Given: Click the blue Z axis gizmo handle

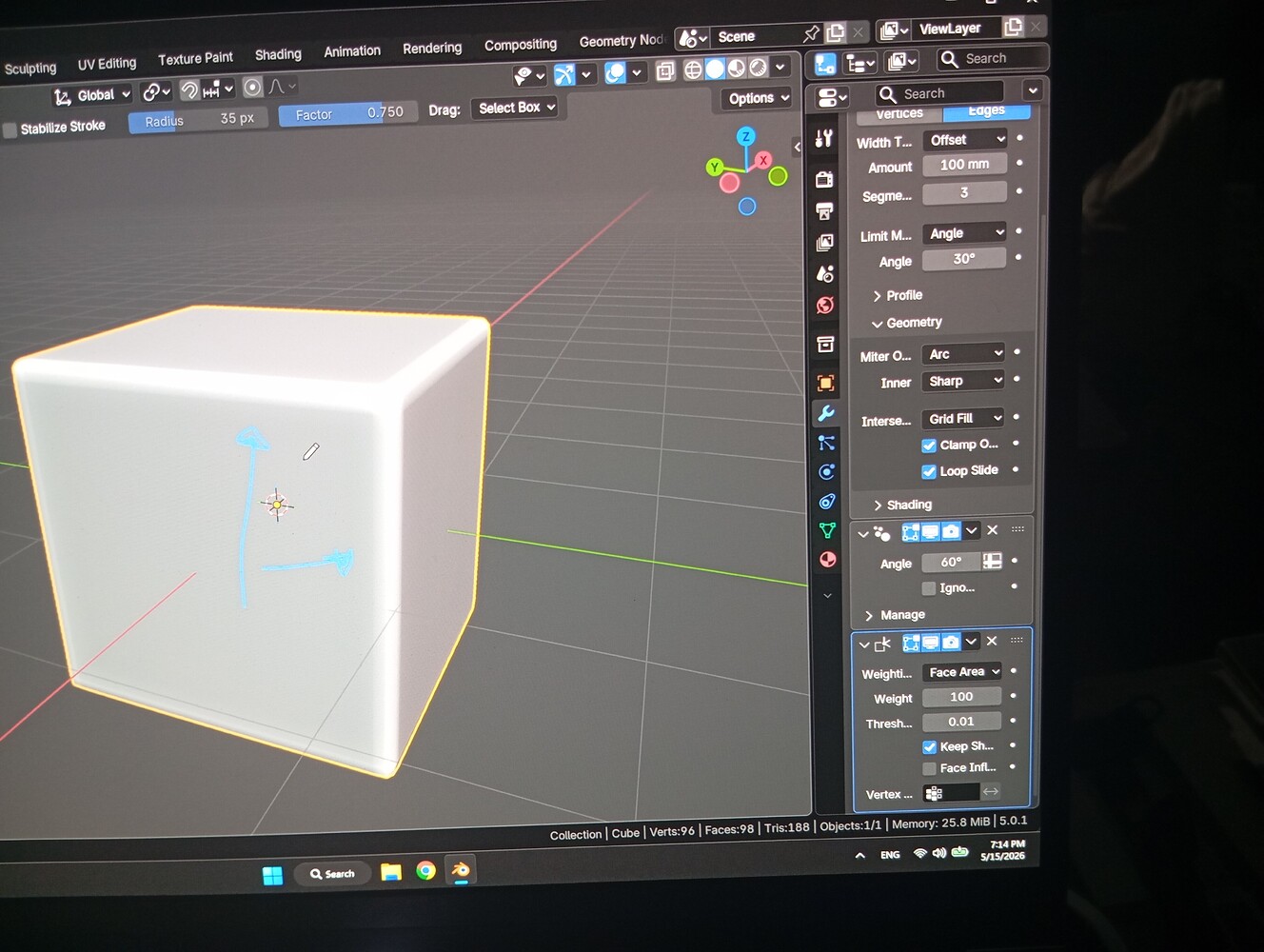Looking at the screenshot, I should 746,136.
